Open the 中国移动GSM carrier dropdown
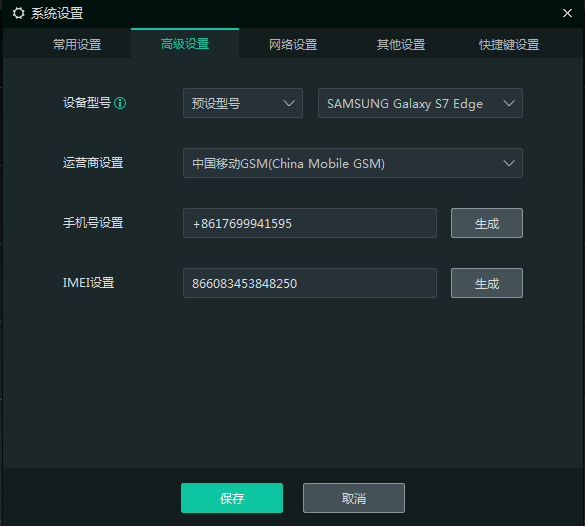Viewport: 585px width, 526px height. point(353,163)
